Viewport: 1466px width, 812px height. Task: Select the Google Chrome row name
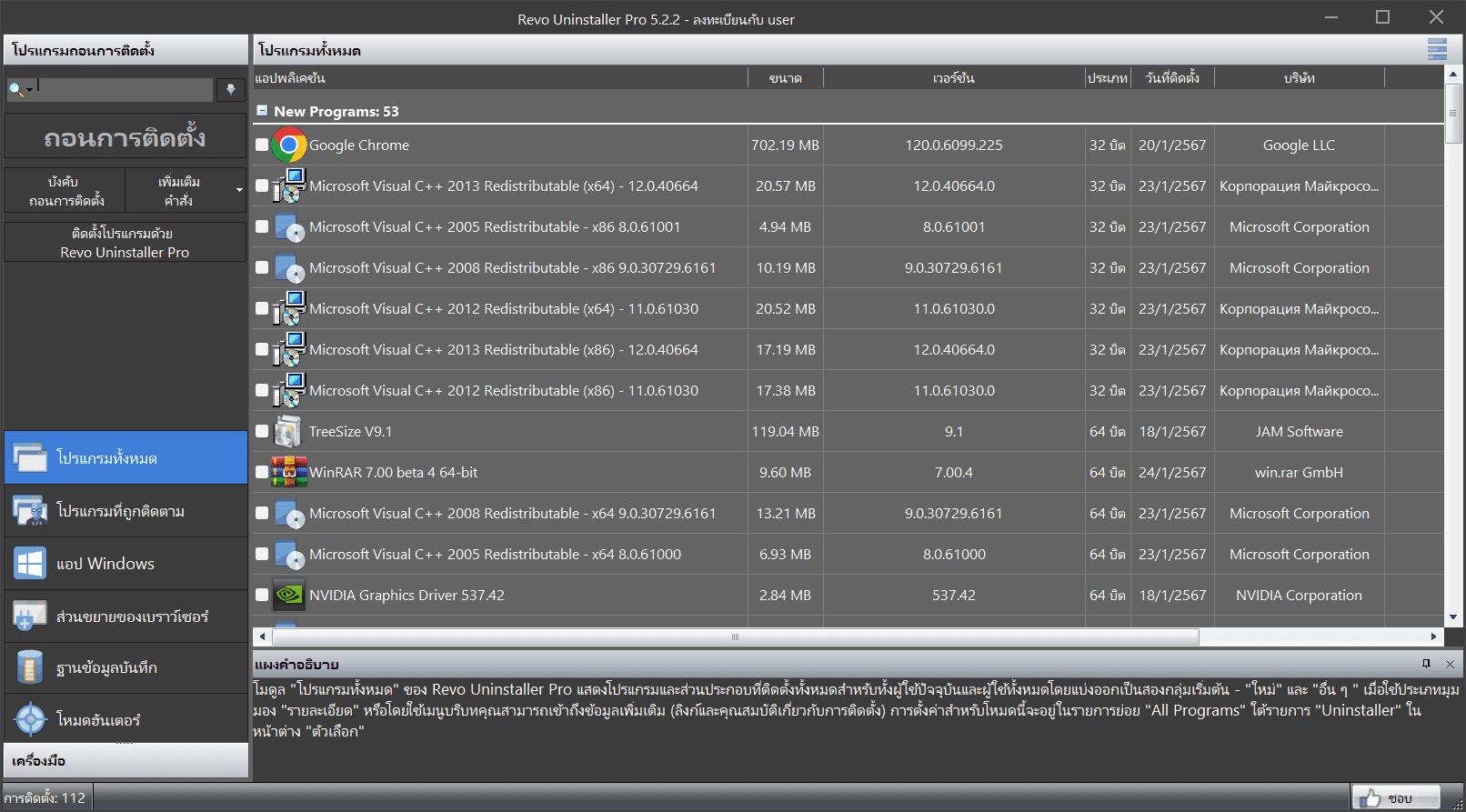tap(359, 145)
